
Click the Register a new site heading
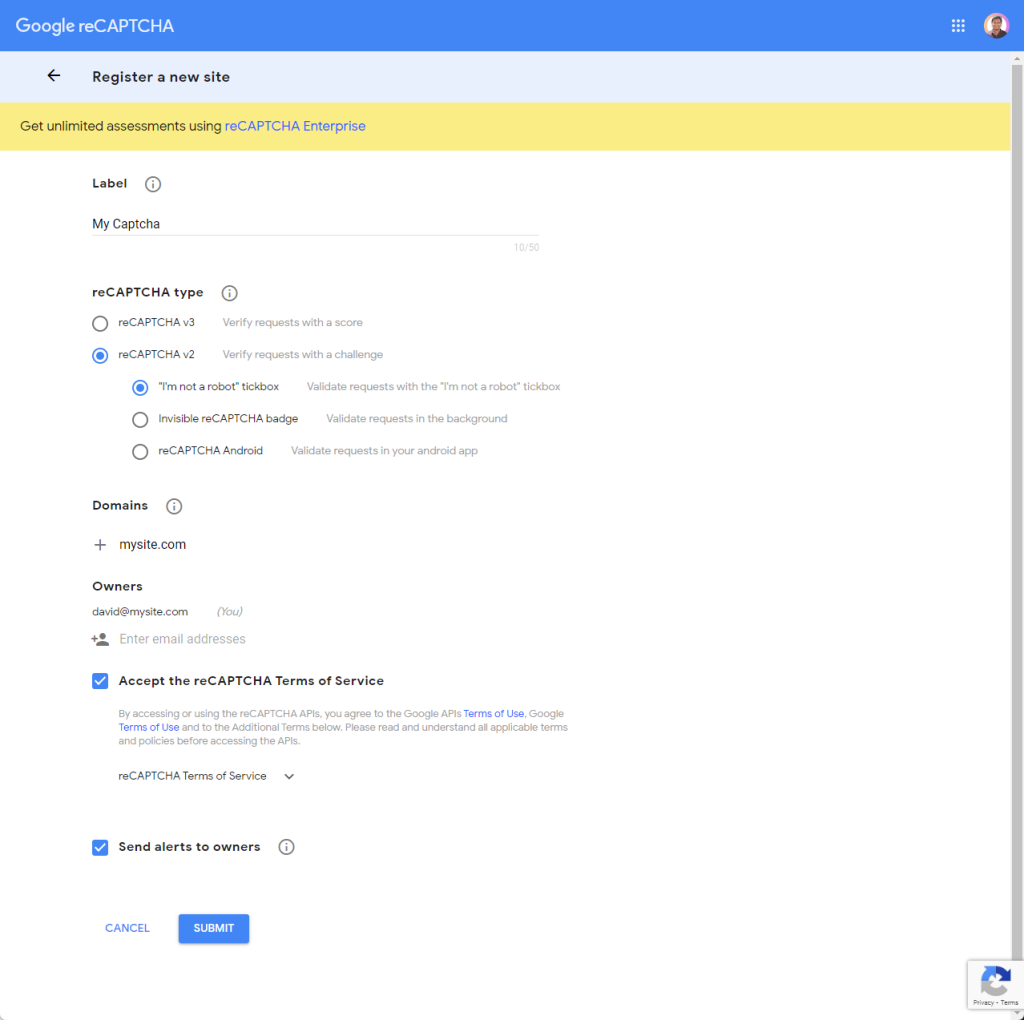click(161, 76)
